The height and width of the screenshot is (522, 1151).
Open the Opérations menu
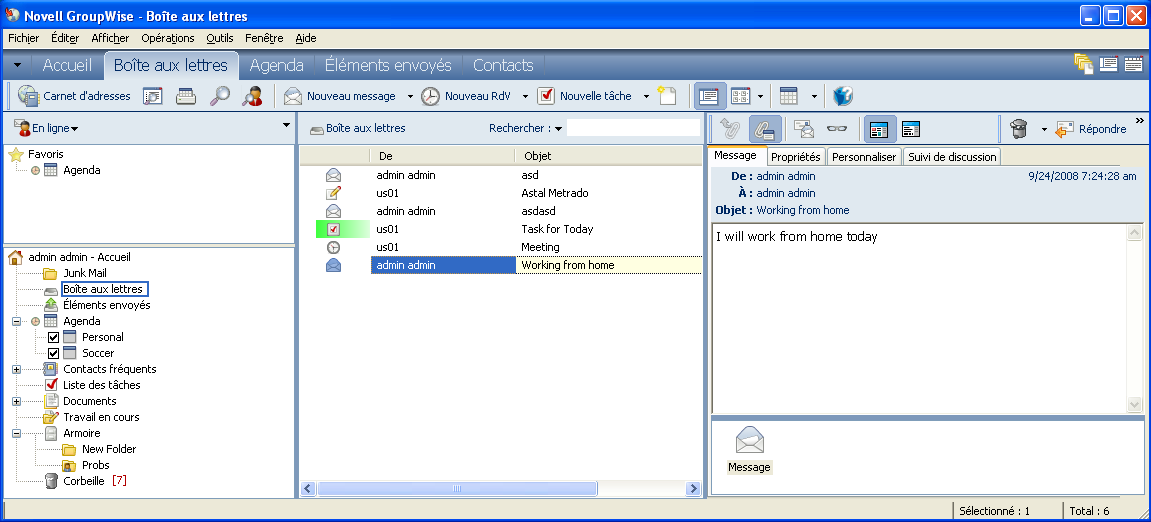tap(168, 38)
